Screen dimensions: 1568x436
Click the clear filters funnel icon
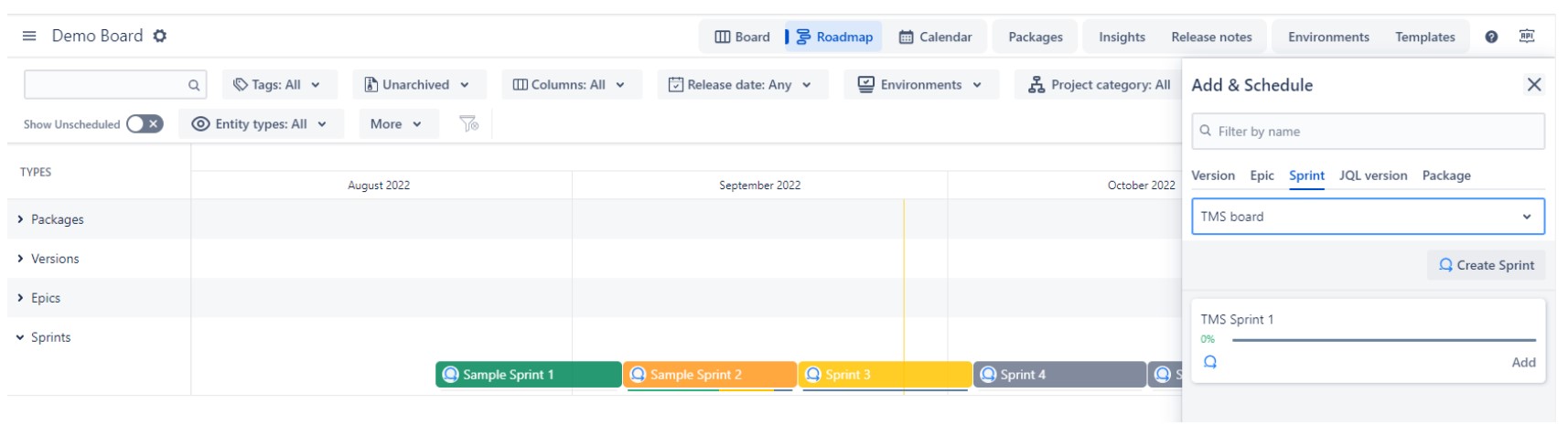(469, 123)
